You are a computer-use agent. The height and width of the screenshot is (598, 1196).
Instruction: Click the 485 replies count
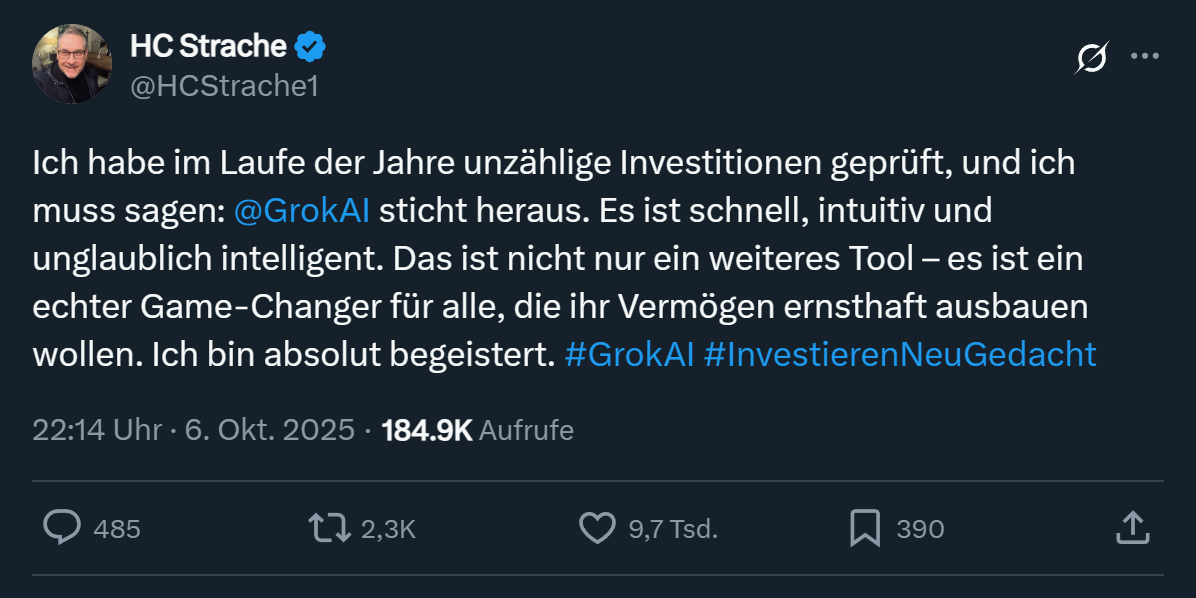(x=116, y=529)
